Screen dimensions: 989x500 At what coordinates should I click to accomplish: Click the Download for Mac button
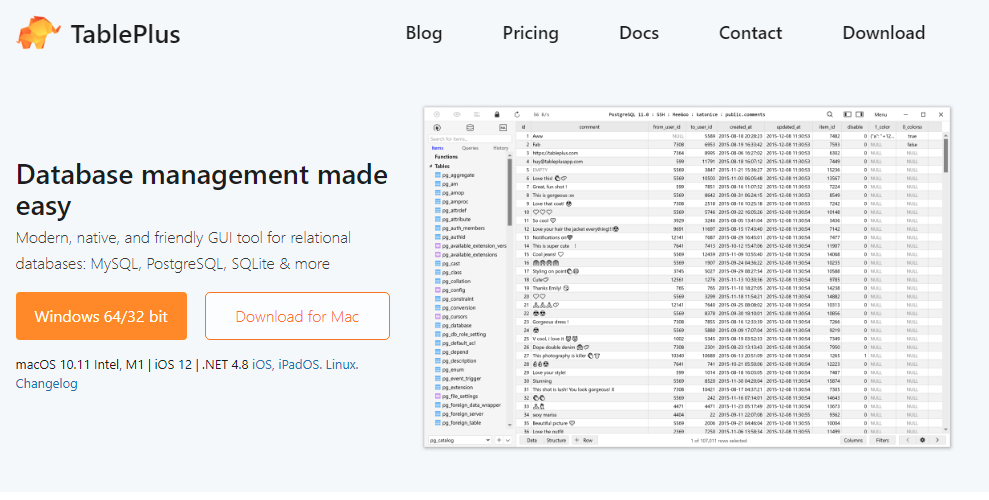point(297,316)
